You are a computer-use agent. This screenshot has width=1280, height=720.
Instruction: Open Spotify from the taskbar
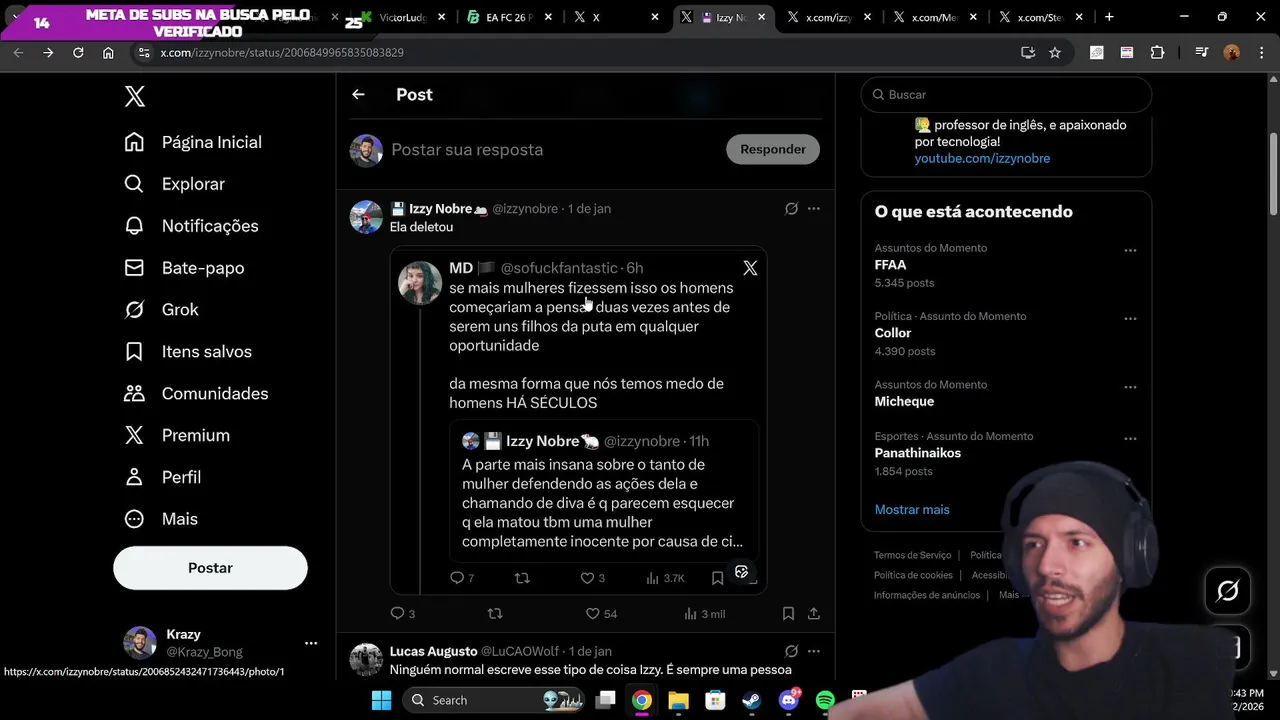(x=825, y=700)
